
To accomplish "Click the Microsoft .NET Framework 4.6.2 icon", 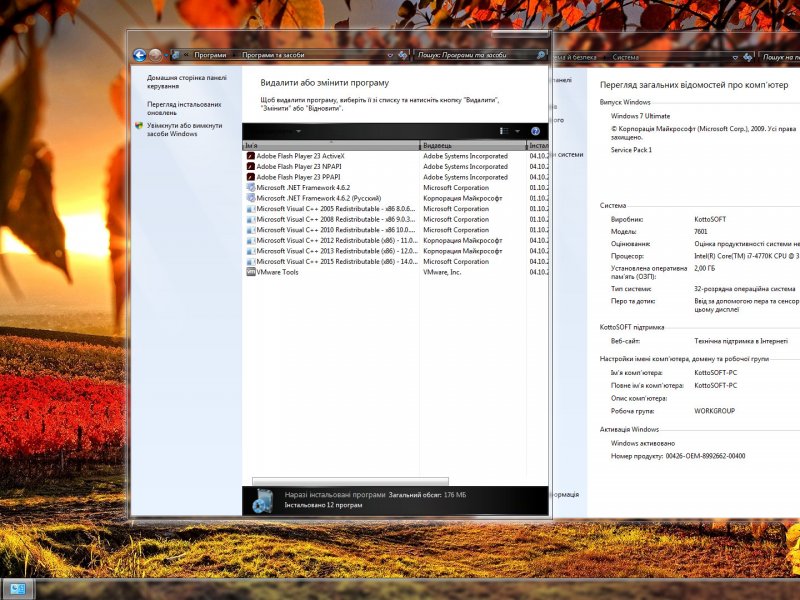I will (251, 187).
